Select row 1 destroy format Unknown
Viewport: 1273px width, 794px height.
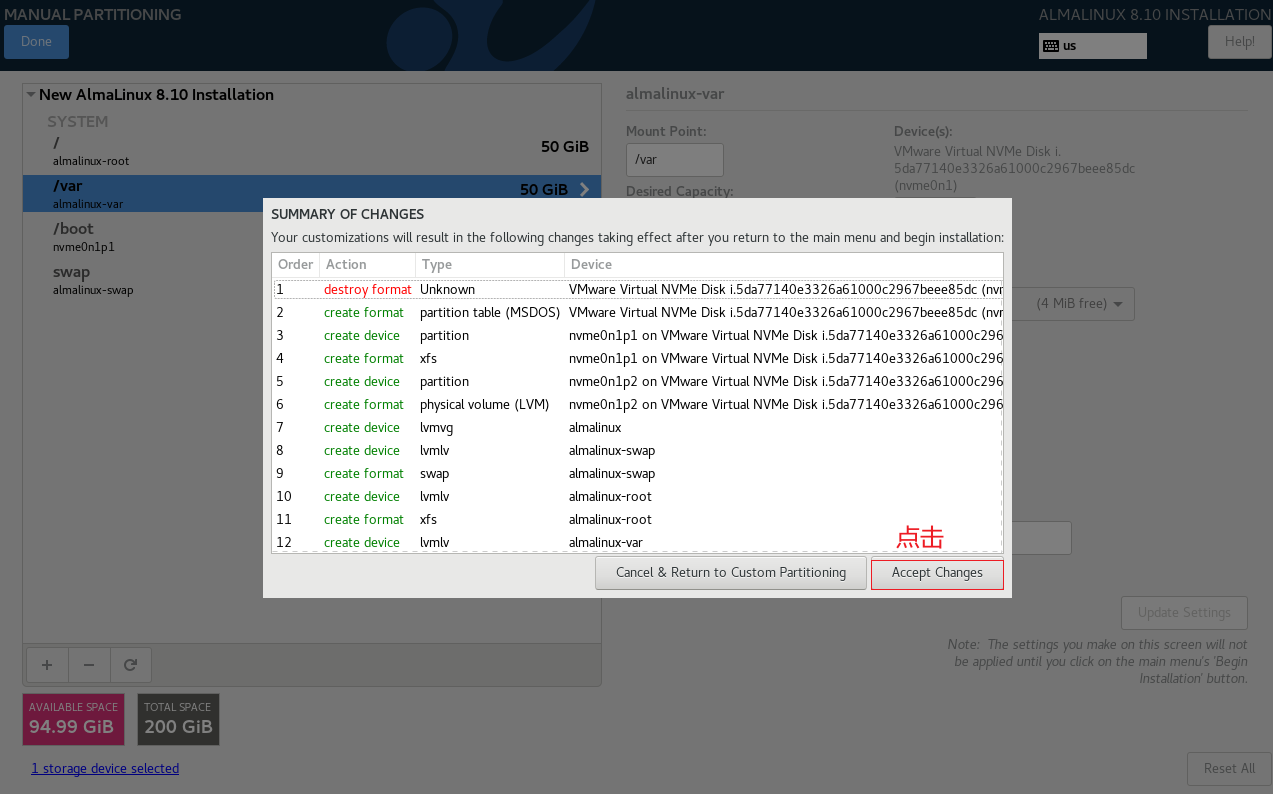click(x=638, y=289)
